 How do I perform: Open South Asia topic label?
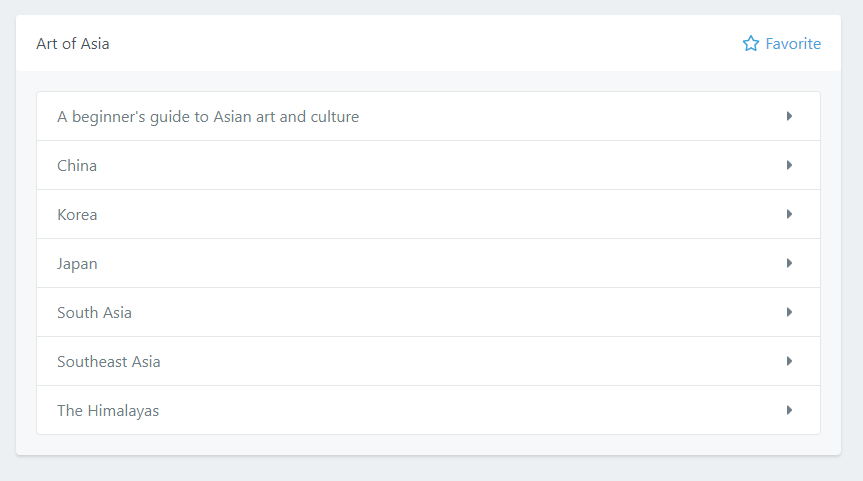point(94,313)
